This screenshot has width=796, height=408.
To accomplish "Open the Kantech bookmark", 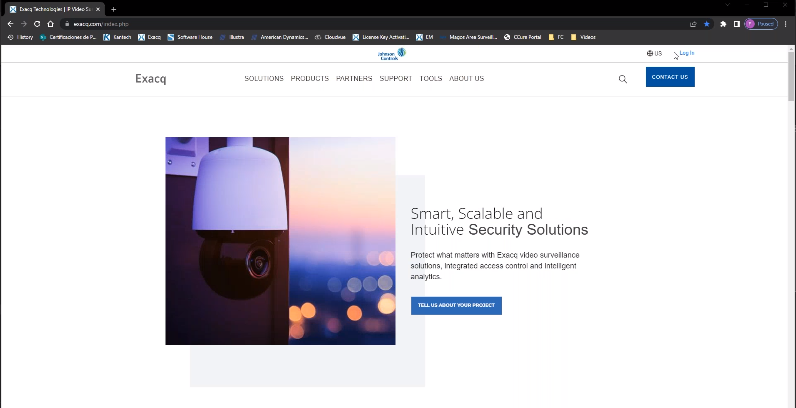I will pyautogui.click(x=120, y=37).
